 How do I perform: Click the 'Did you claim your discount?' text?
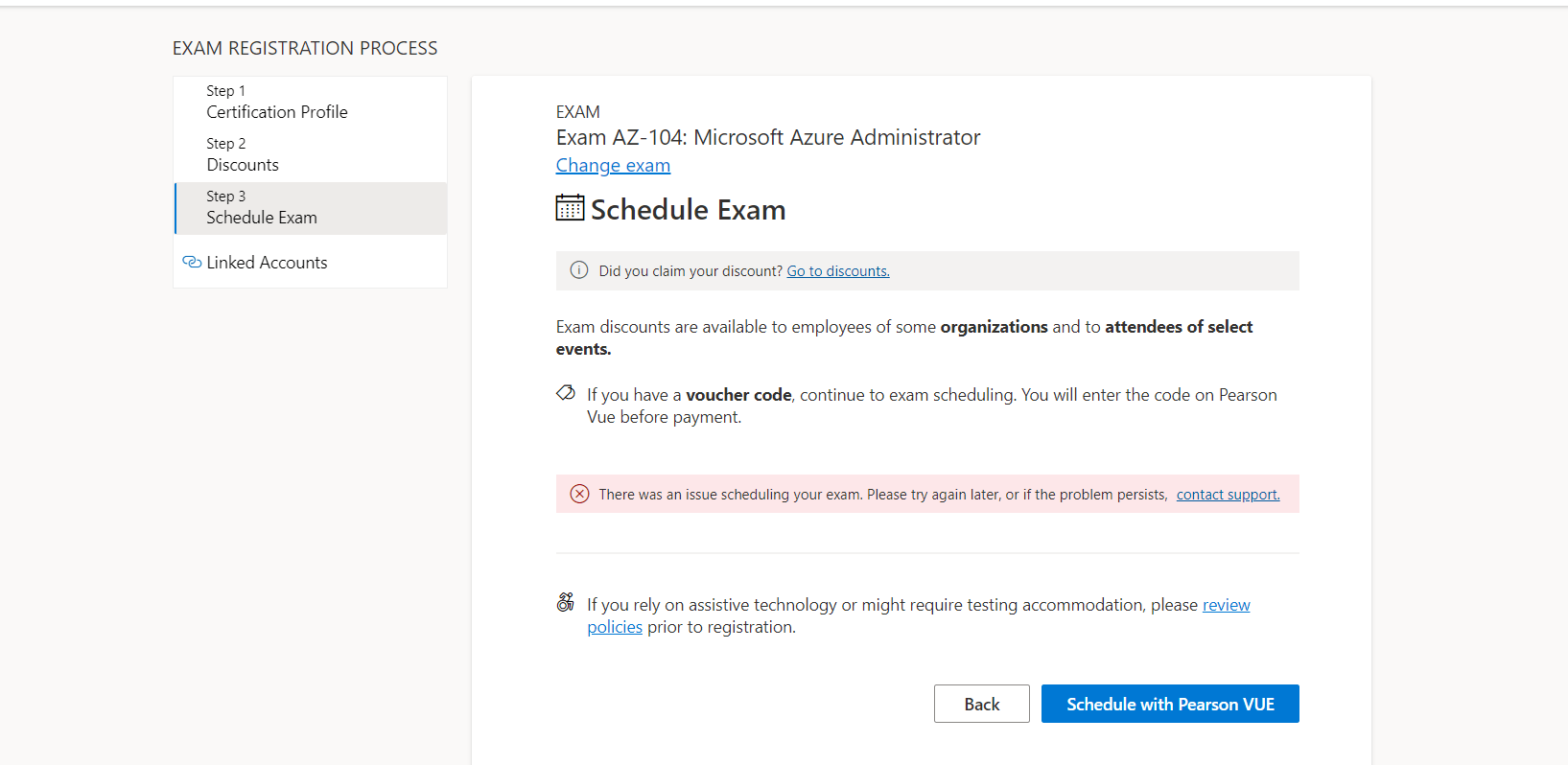pyautogui.click(x=690, y=271)
